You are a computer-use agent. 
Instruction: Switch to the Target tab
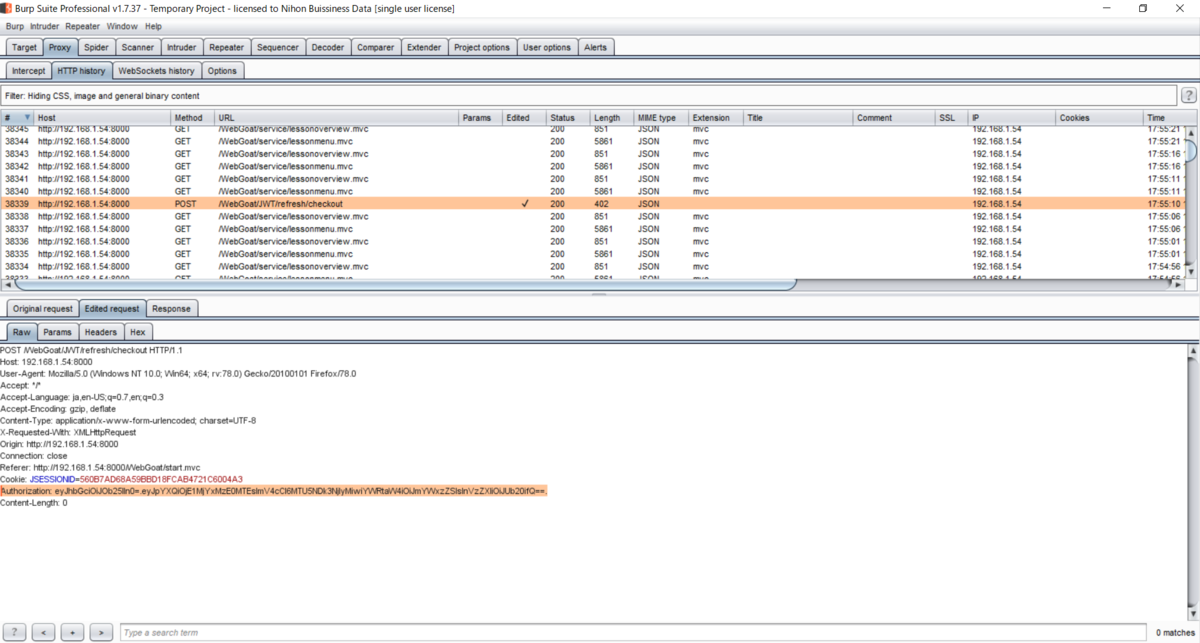click(x=25, y=47)
